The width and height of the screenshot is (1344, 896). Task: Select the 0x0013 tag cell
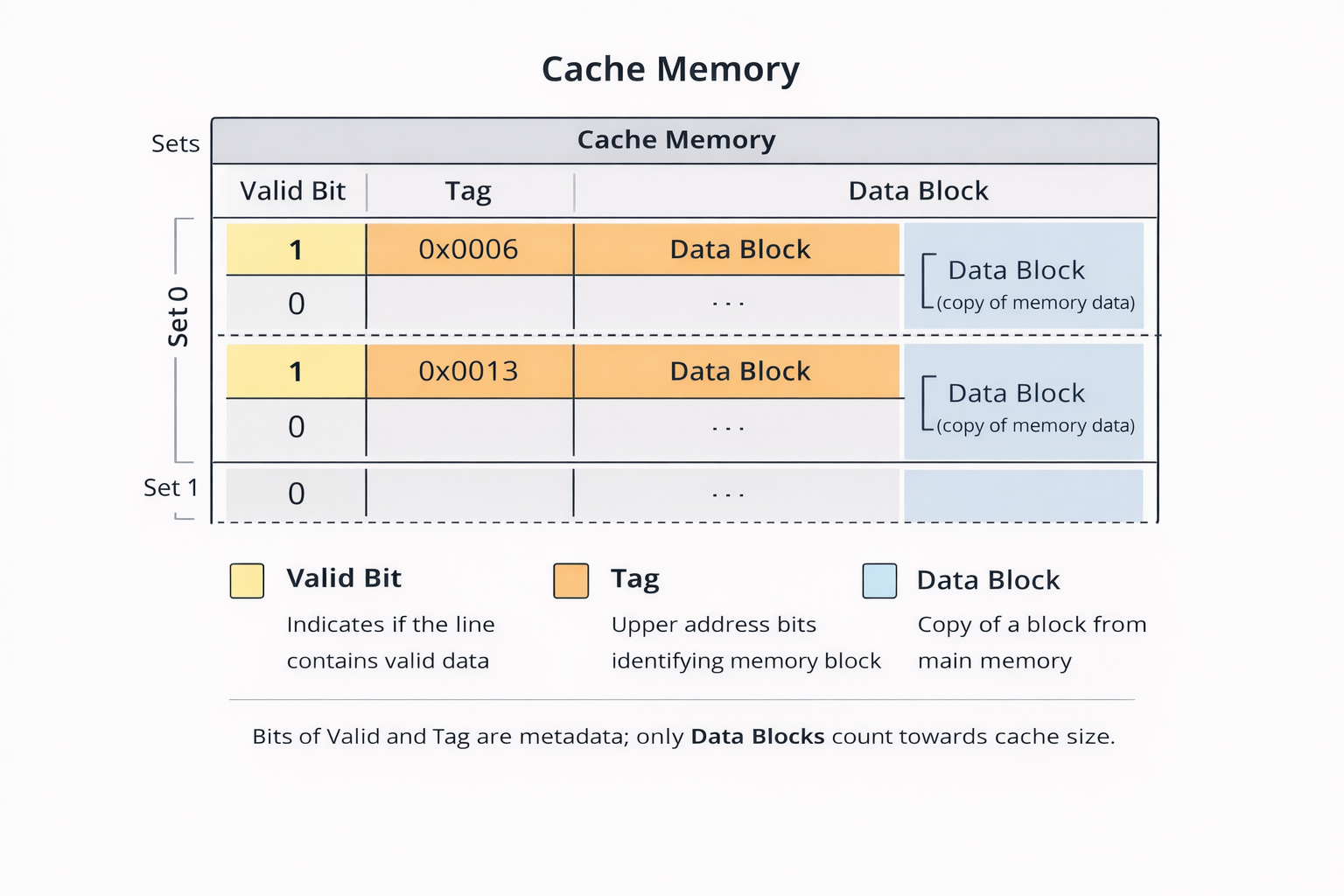click(x=469, y=371)
